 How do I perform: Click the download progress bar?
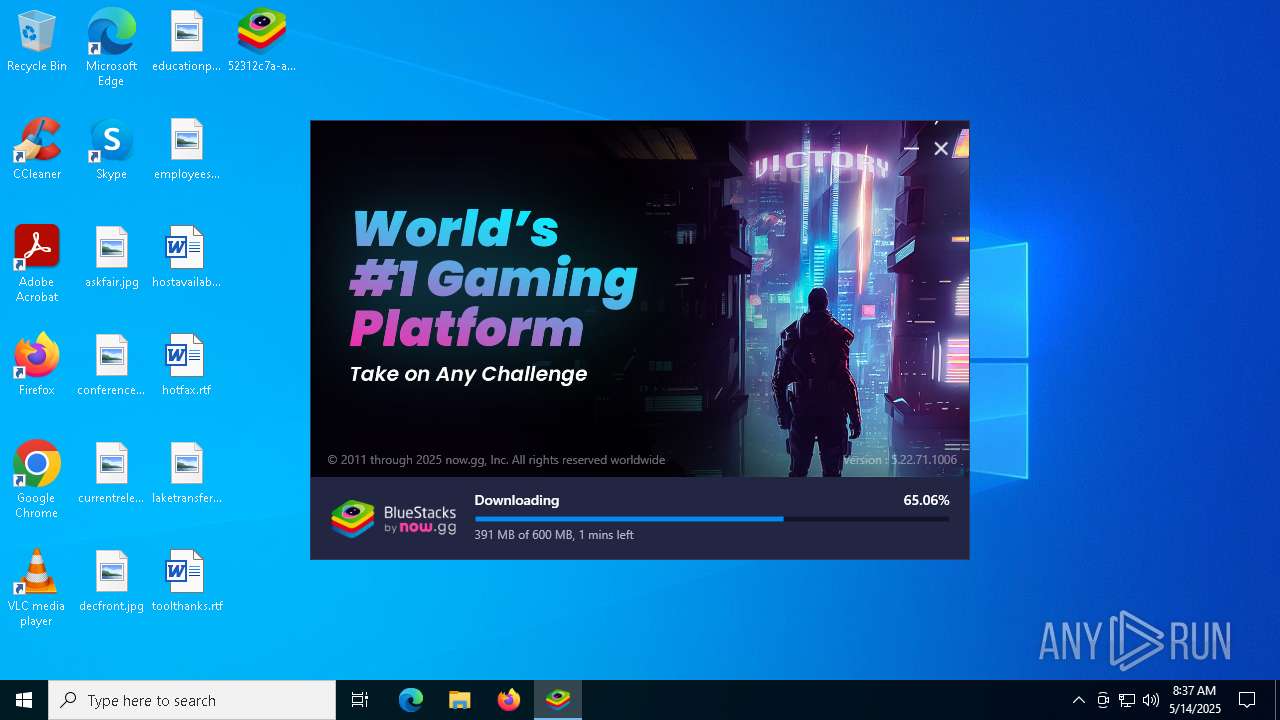coord(712,519)
